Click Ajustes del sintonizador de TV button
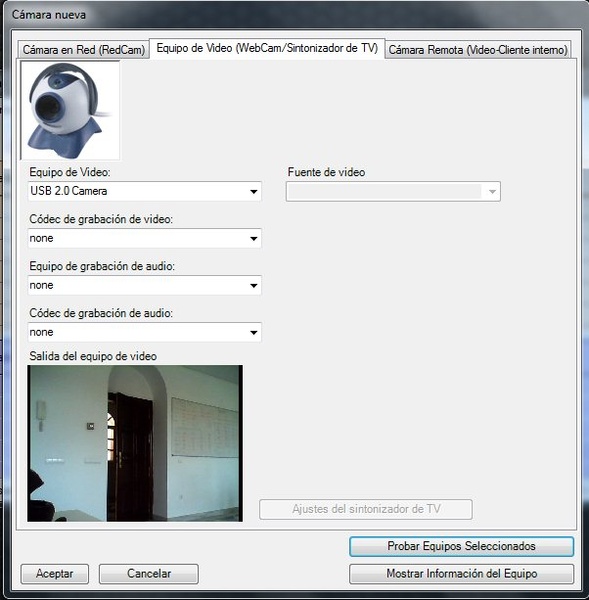The width and height of the screenshot is (589, 600). point(366,509)
